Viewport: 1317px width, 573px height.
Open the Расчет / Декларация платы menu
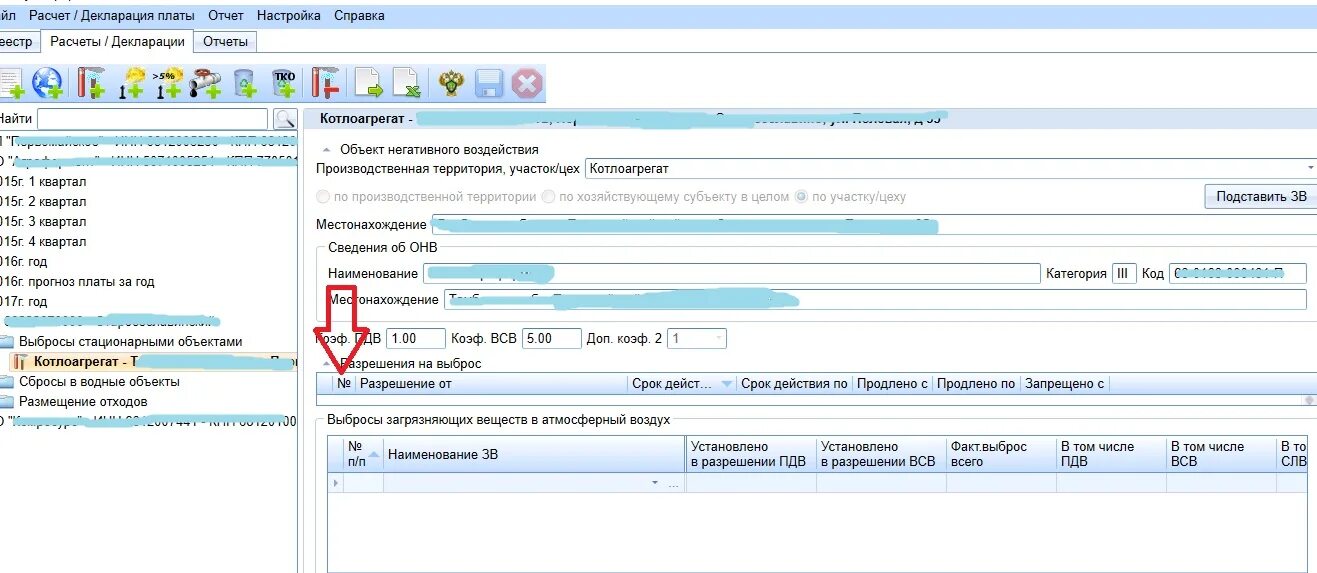(112, 16)
